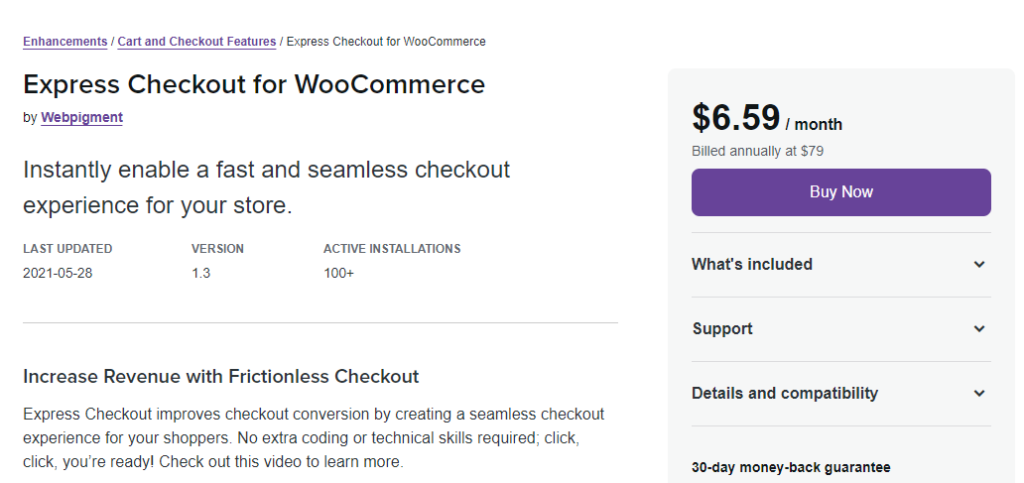This screenshot has width=1024, height=483.
Task: Click the Active Installations 100+ value
Action: click(x=338, y=273)
